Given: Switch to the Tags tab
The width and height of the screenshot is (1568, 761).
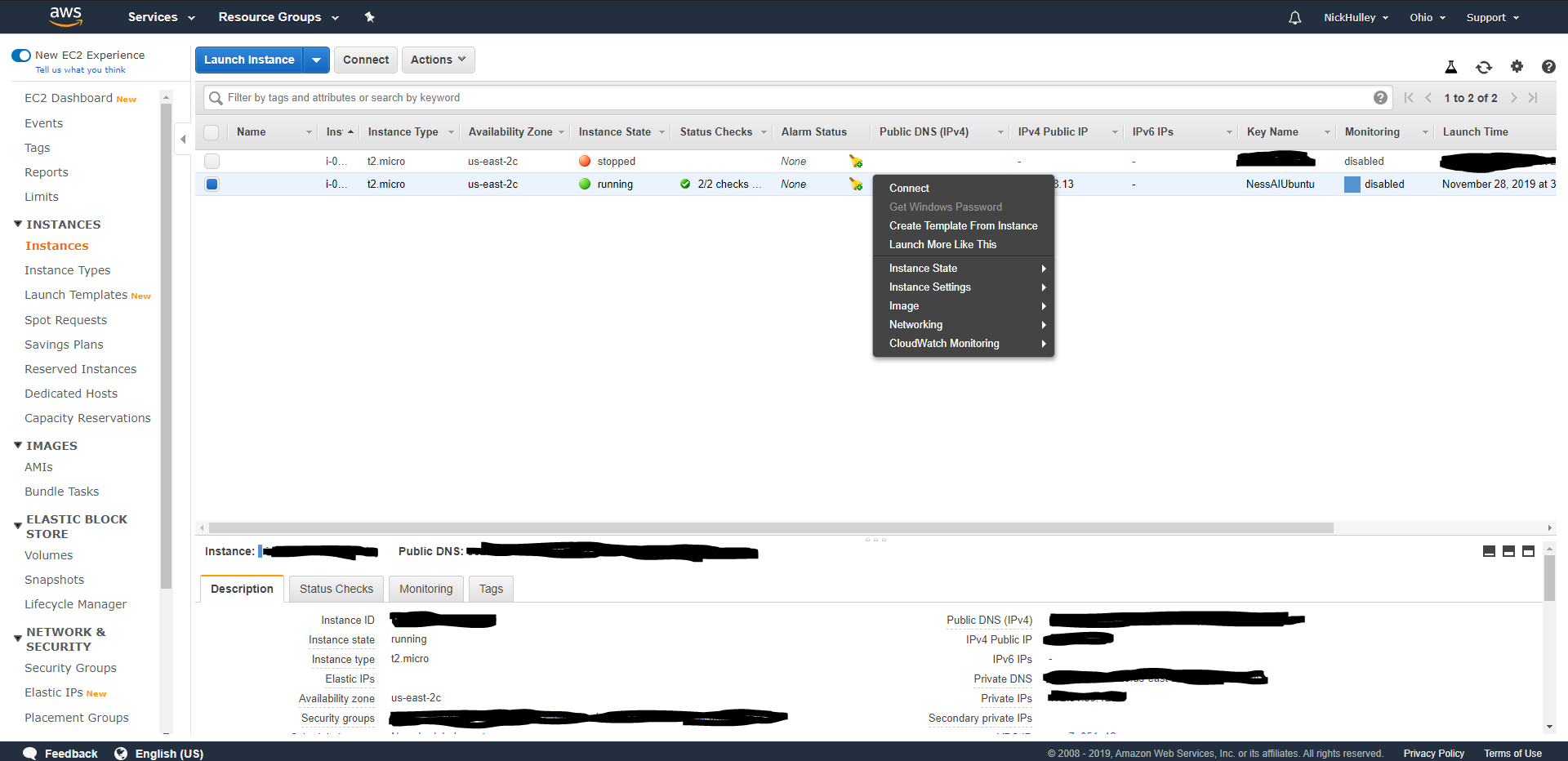Looking at the screenshot, I should [x=491, y=589].
